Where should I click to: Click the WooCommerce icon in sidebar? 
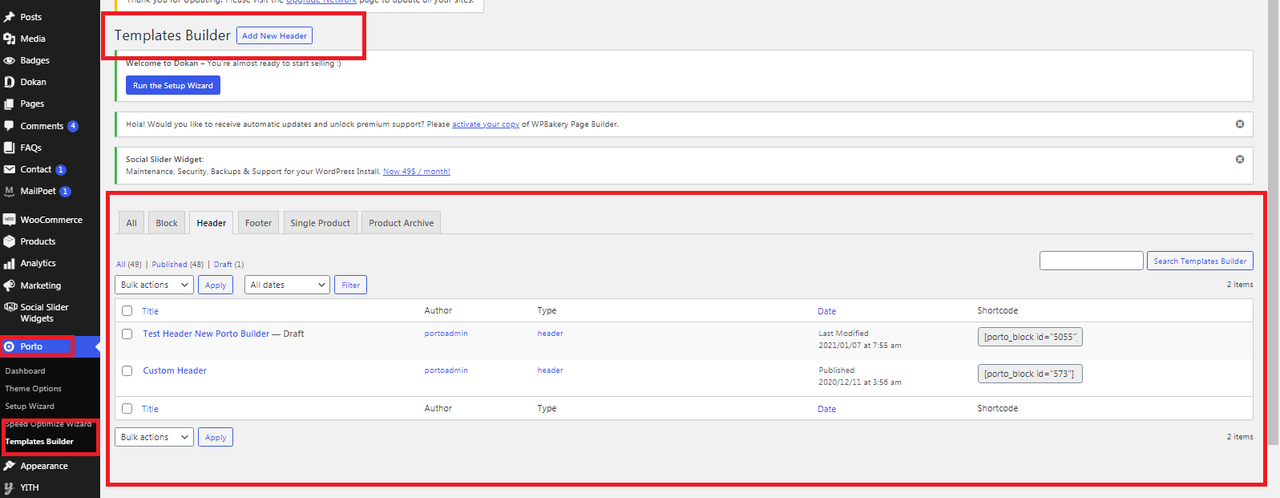pos(9,219)
